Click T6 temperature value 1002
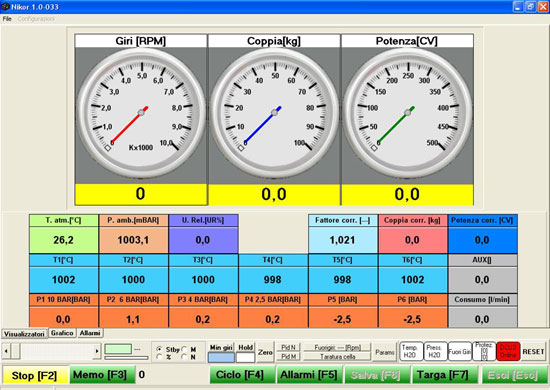Screen dimensions: 550x390 (x=412, y=280)
